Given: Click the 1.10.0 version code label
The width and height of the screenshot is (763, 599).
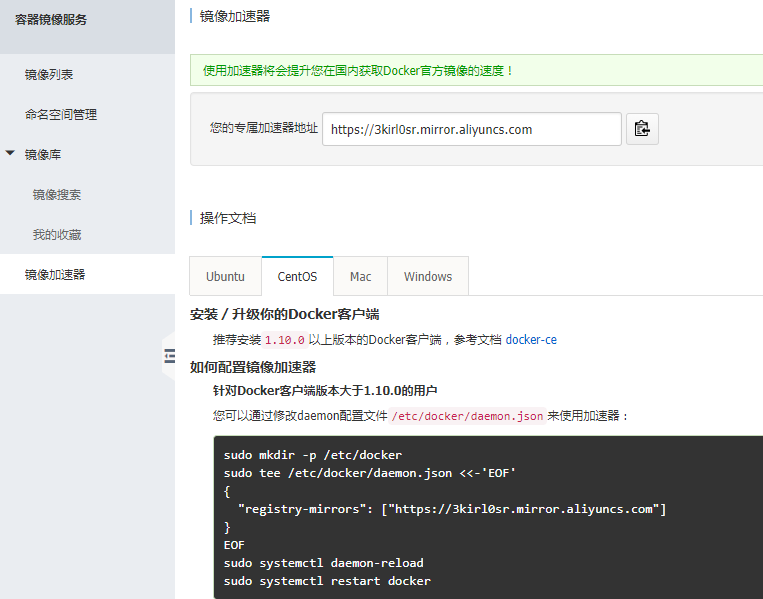Looking at the screenshot, I should point(285,340).
